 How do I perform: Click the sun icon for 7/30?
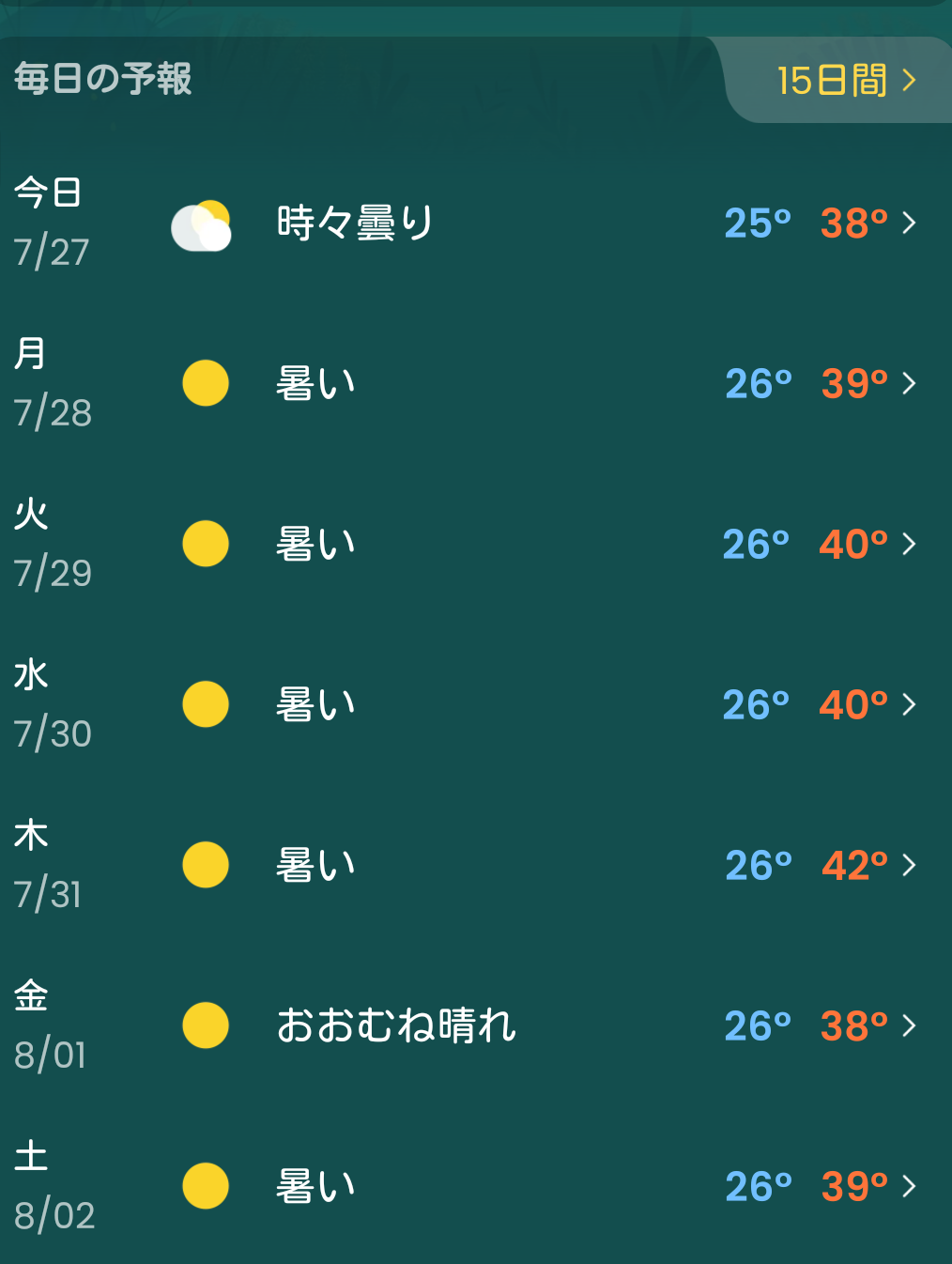click(x=206, y=704)
